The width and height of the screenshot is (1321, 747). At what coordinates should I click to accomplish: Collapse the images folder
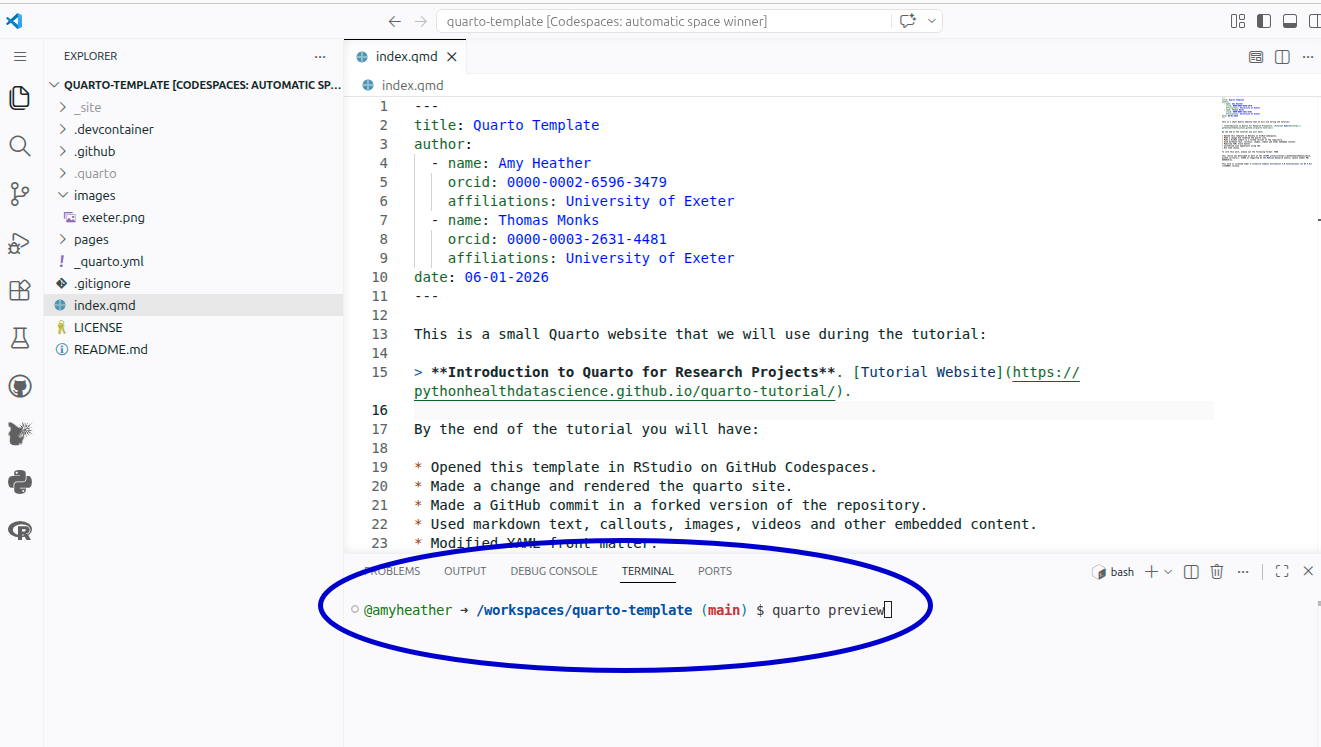click(194, 195)
